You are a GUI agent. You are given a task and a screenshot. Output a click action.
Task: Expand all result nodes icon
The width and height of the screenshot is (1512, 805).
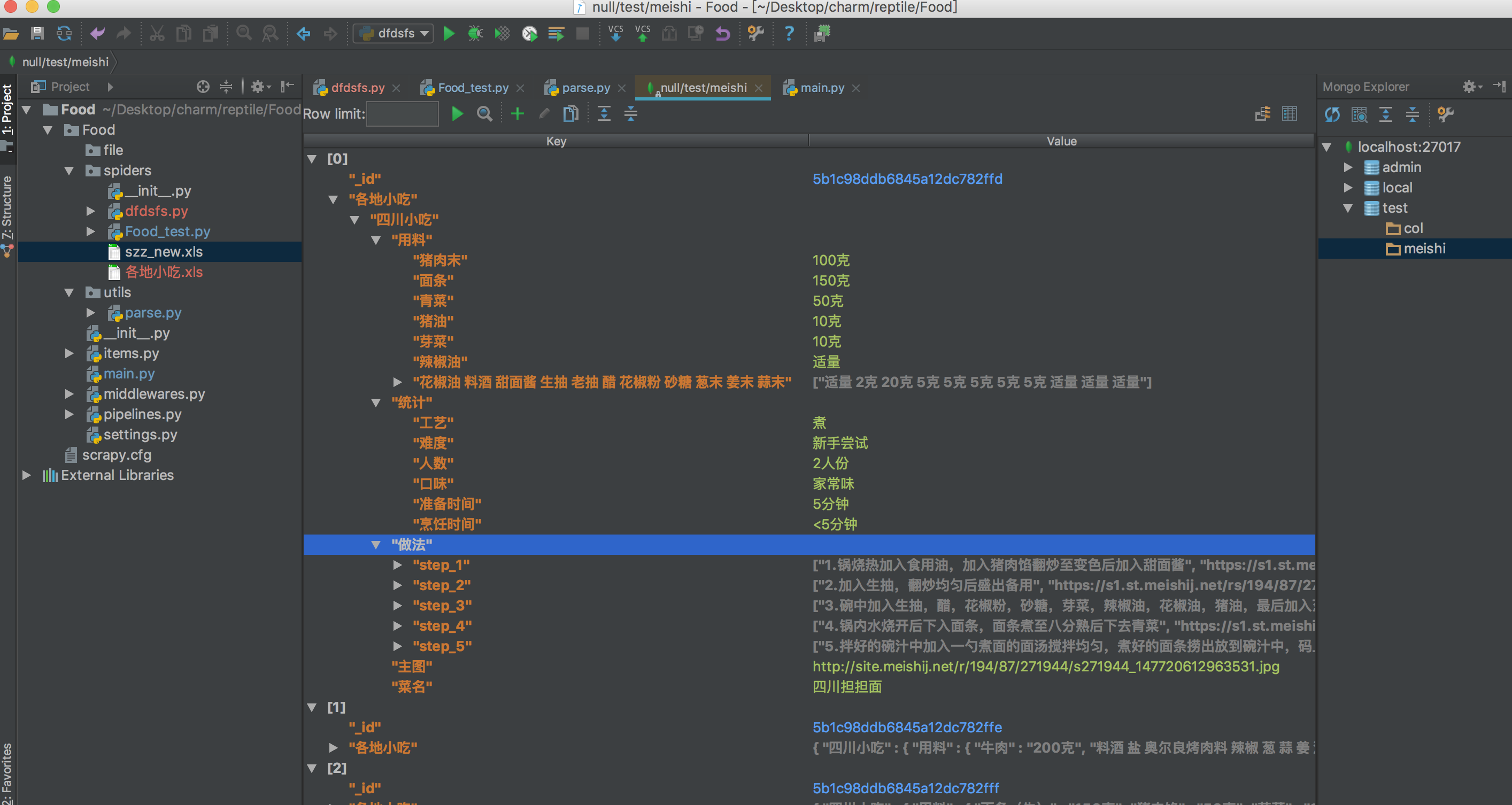coord(604,113)
